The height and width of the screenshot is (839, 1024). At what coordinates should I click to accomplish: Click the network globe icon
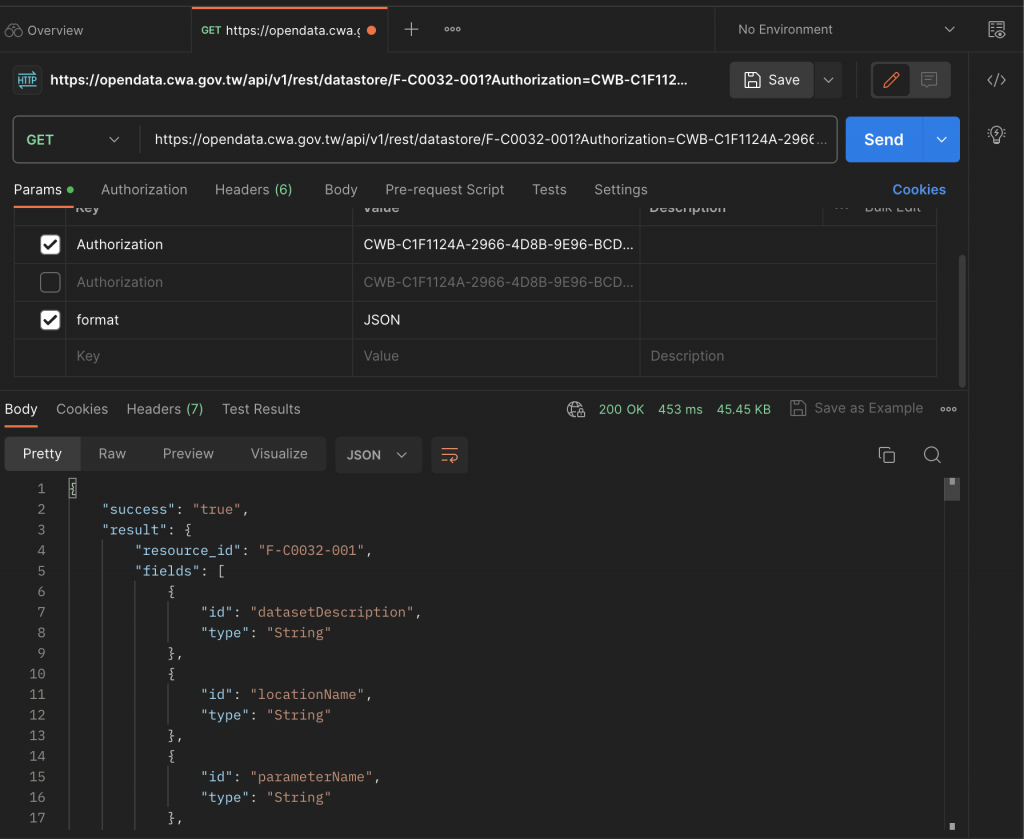click(x=575, y=409)
